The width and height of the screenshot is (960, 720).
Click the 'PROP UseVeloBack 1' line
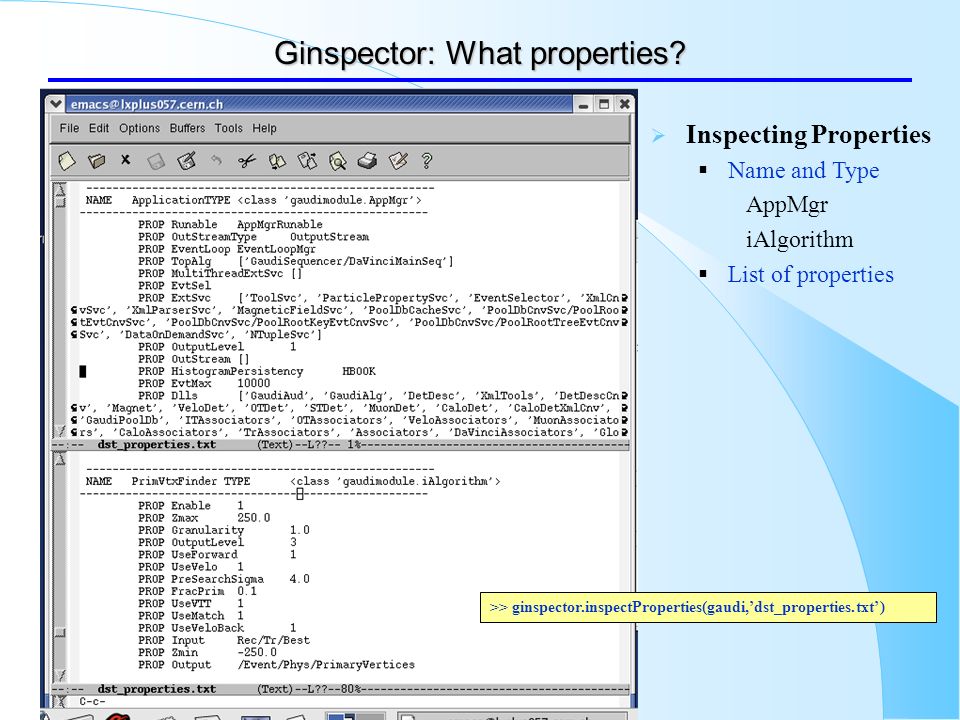point(217,628)
